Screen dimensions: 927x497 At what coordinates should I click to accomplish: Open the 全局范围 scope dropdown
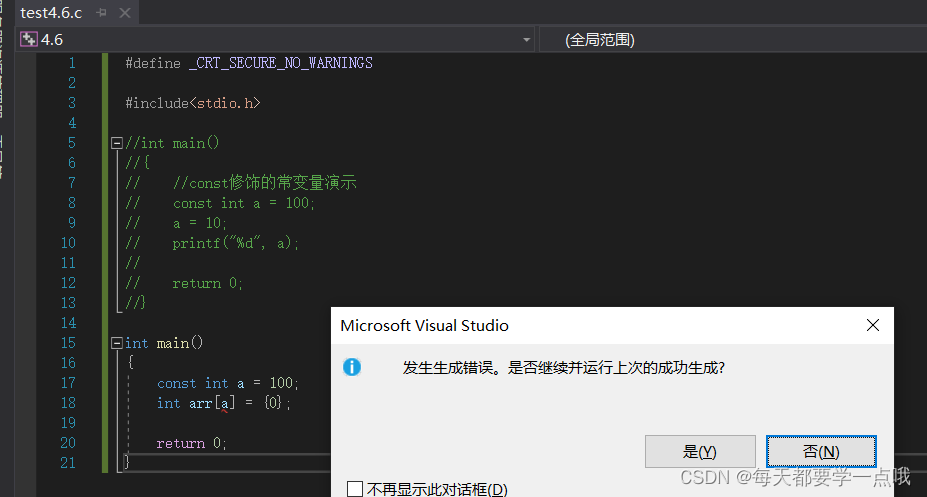(730, 40)
